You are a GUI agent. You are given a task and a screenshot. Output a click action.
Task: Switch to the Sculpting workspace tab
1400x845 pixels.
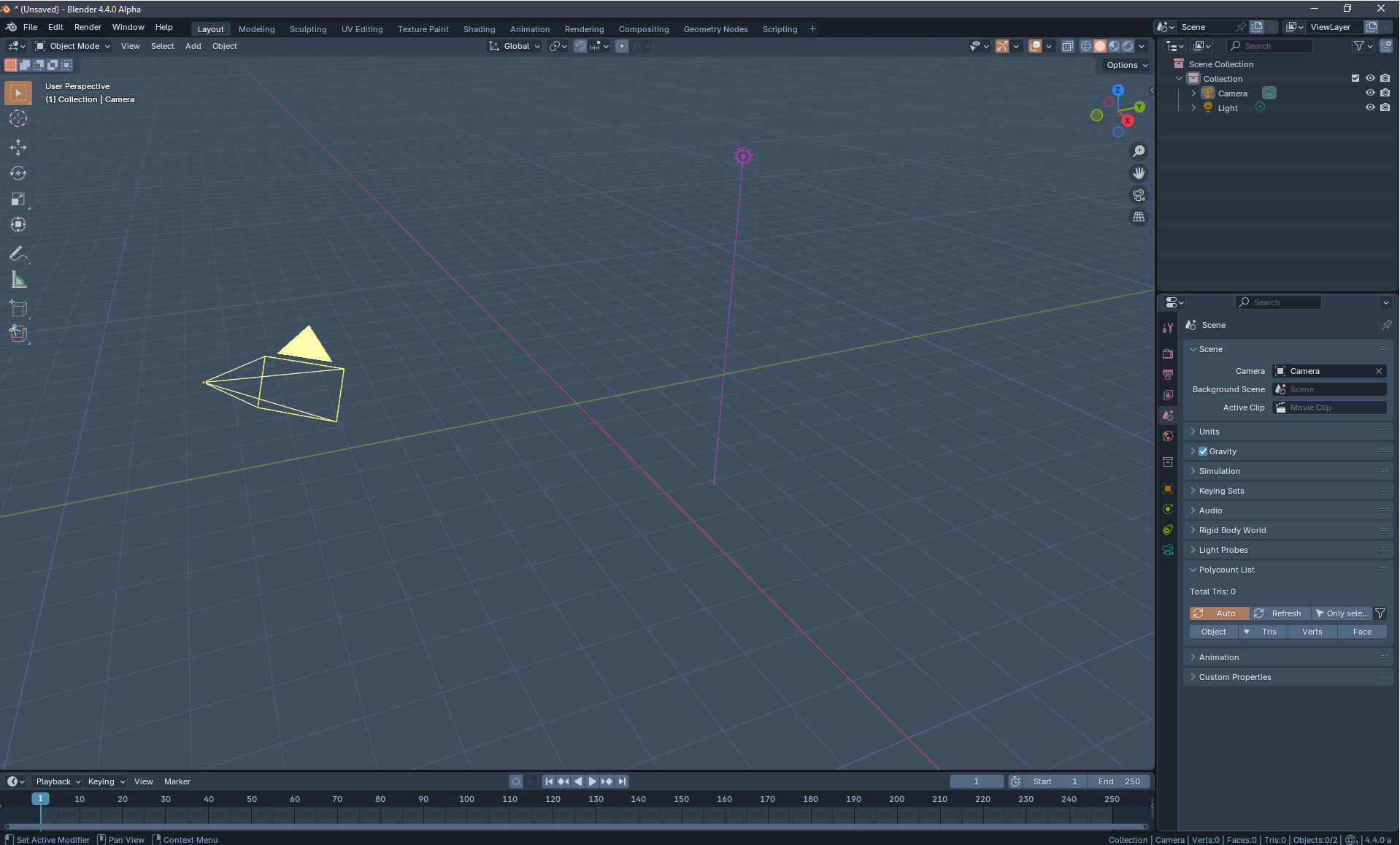(x=308, y=29)
